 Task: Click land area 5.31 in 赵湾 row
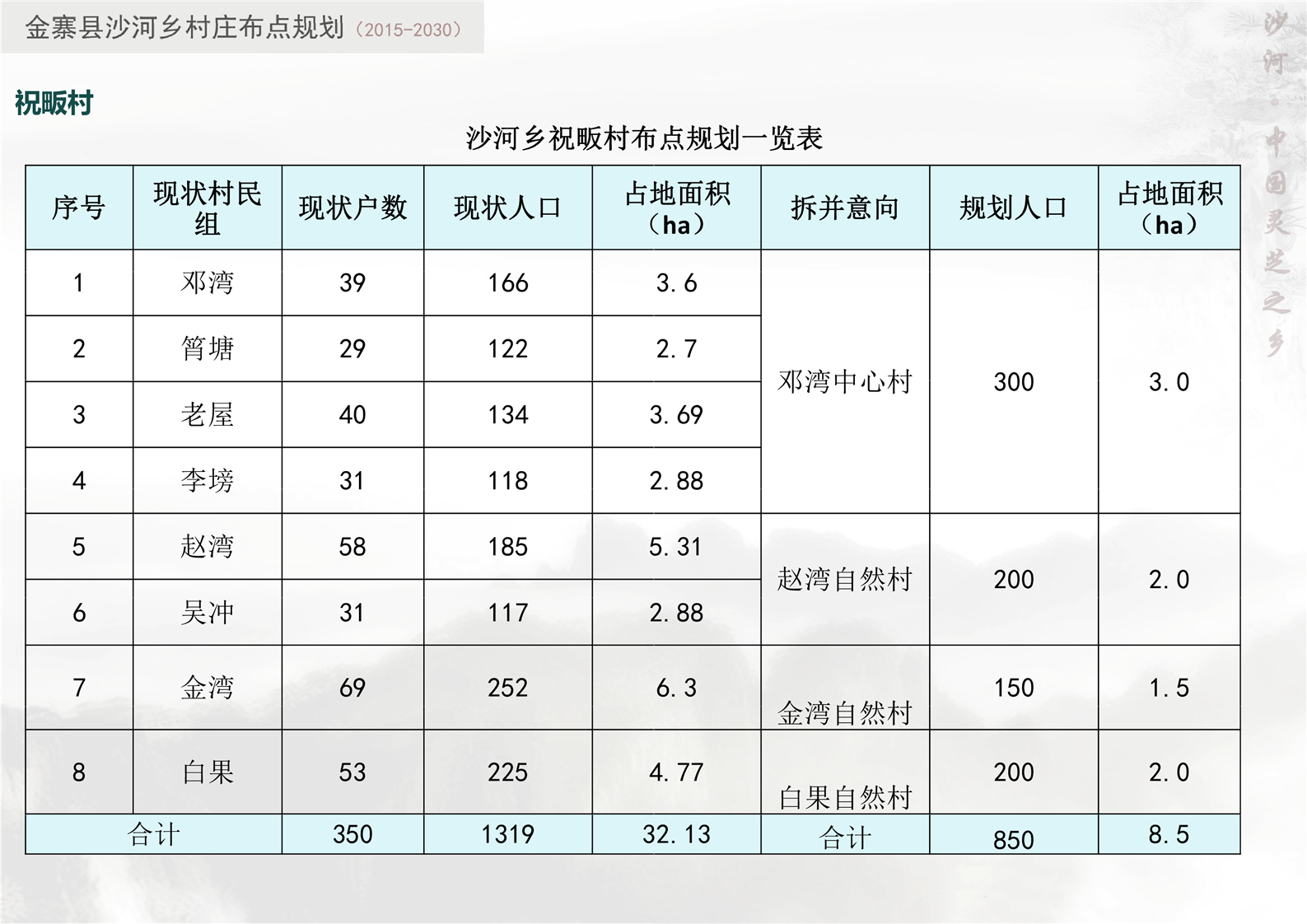click(x=676, y=547)
